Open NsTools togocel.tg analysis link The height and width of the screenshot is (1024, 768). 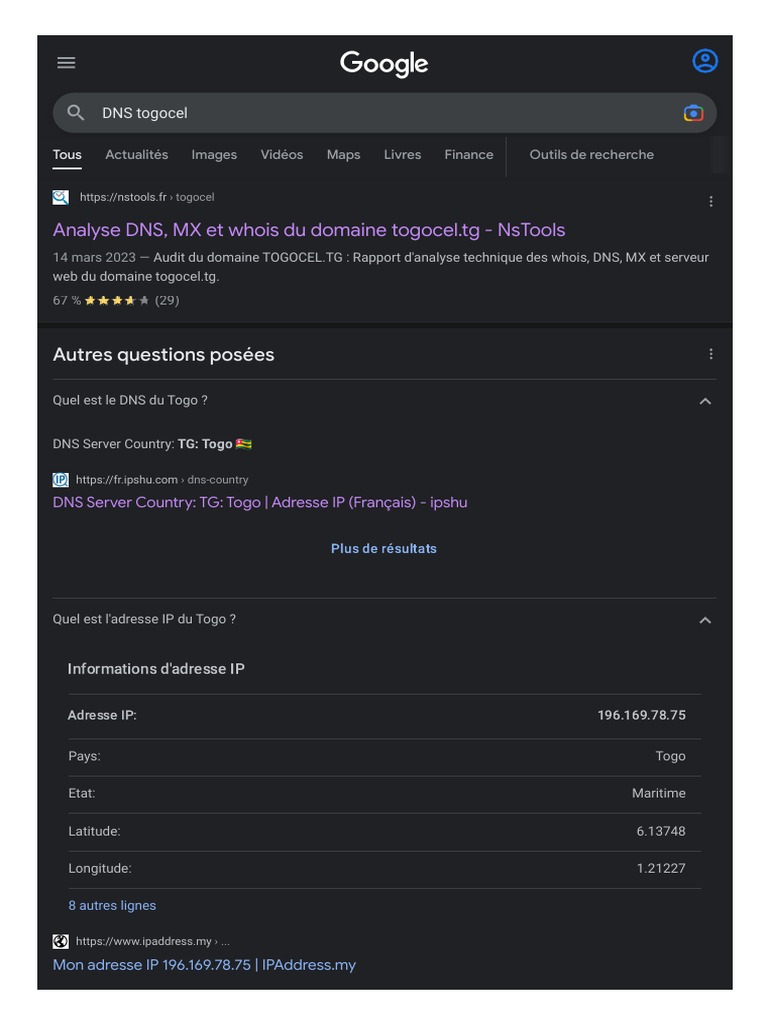(x=309, y=230)
